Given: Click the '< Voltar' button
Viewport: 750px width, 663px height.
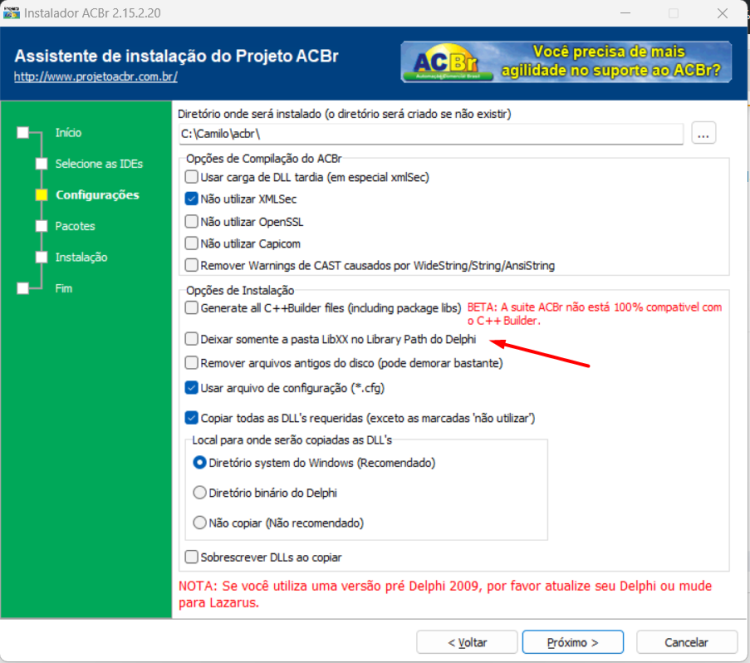Looking at the screenshot, I should coord(467,642).
